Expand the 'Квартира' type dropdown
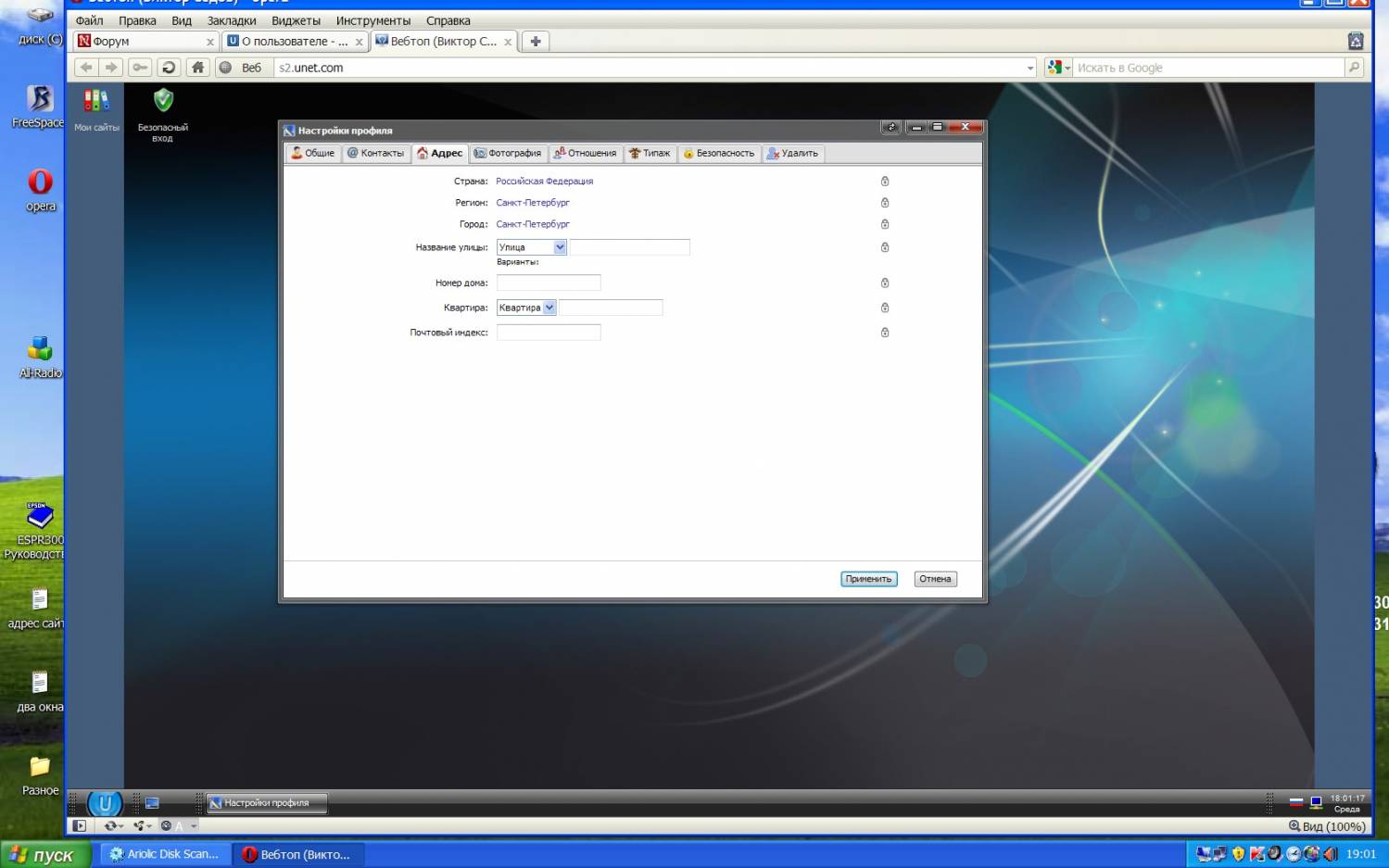This screenshot has height=868, width=1389. click(549, 308)
